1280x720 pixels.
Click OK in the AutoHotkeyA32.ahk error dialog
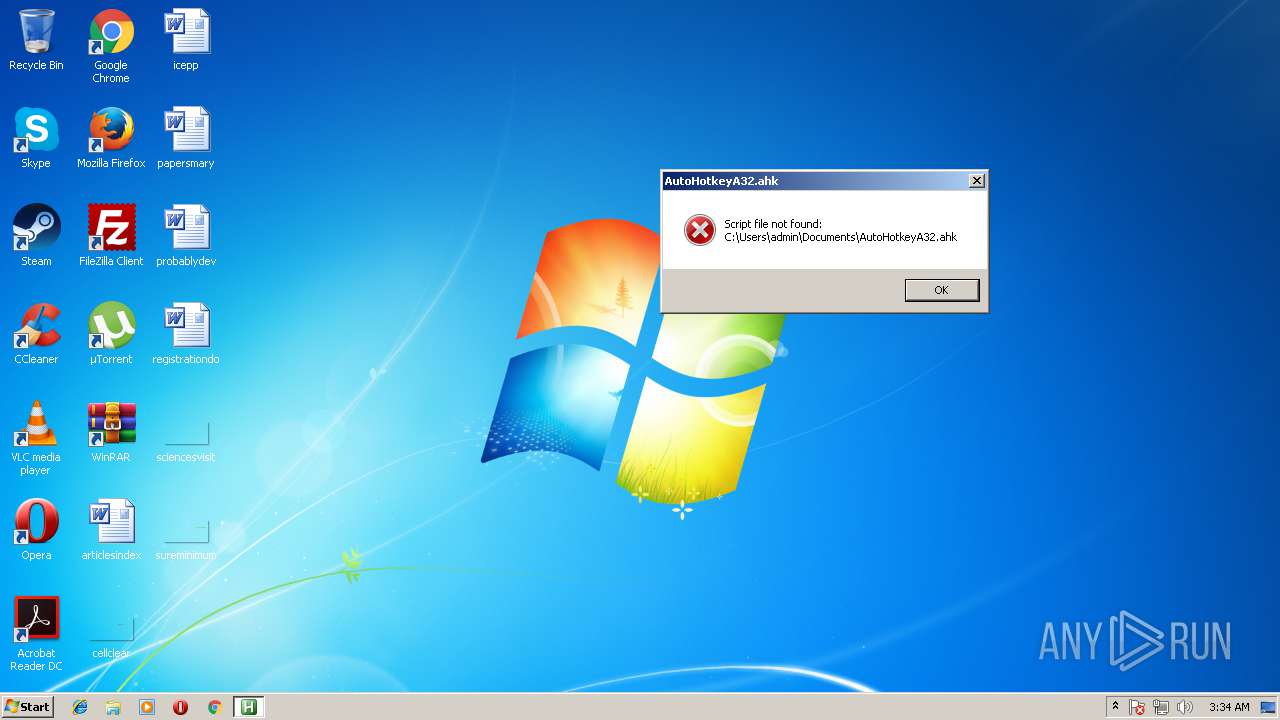941,290
